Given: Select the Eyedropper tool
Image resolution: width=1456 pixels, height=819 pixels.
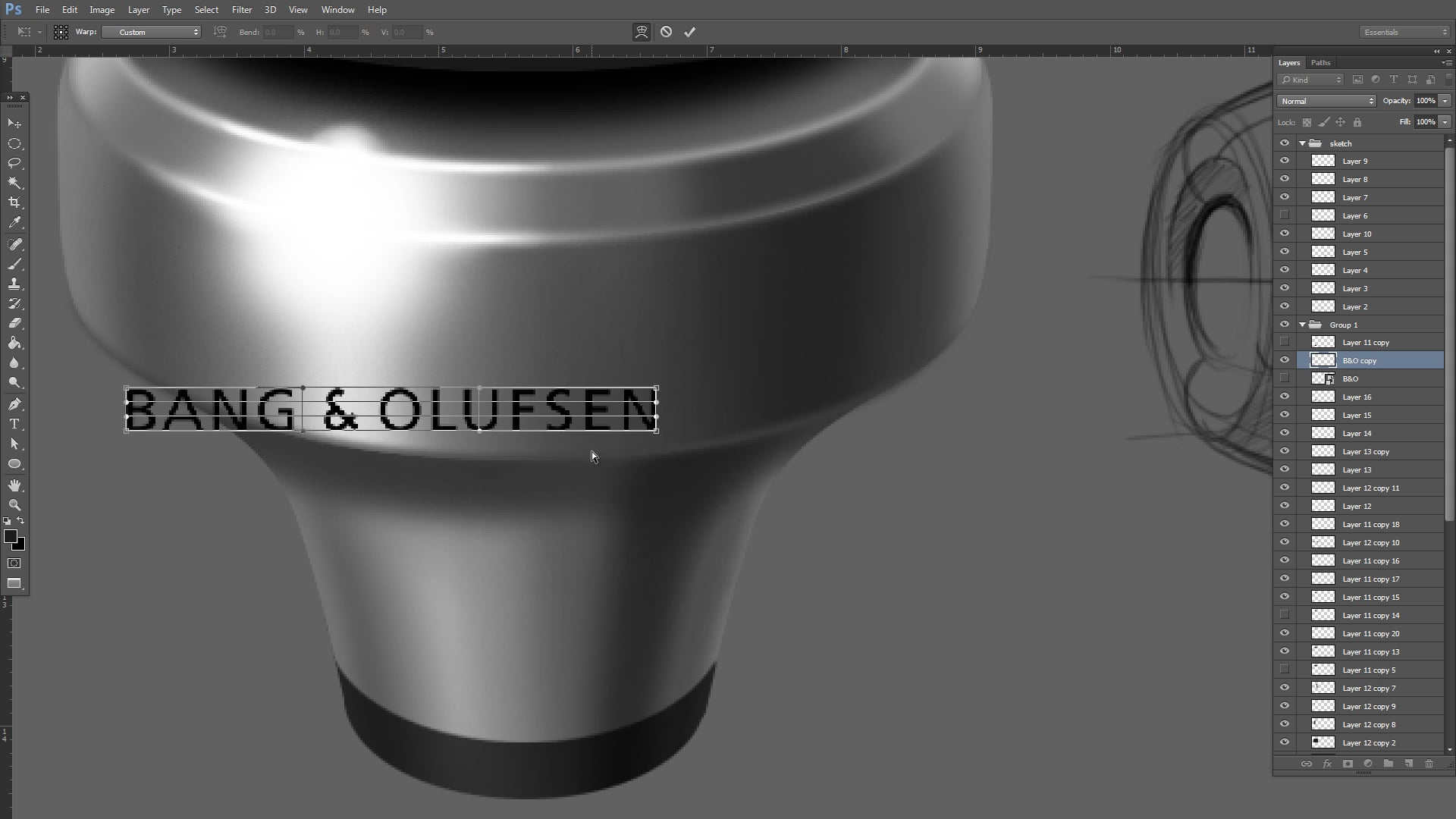Looking at the screenshot, I should [14, 223].
